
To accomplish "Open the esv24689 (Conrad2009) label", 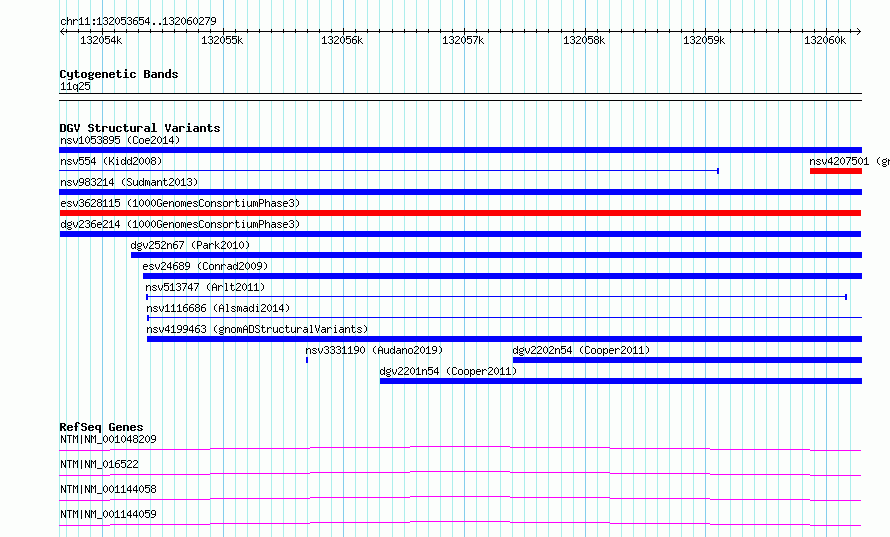I will [x=205, y=266].
